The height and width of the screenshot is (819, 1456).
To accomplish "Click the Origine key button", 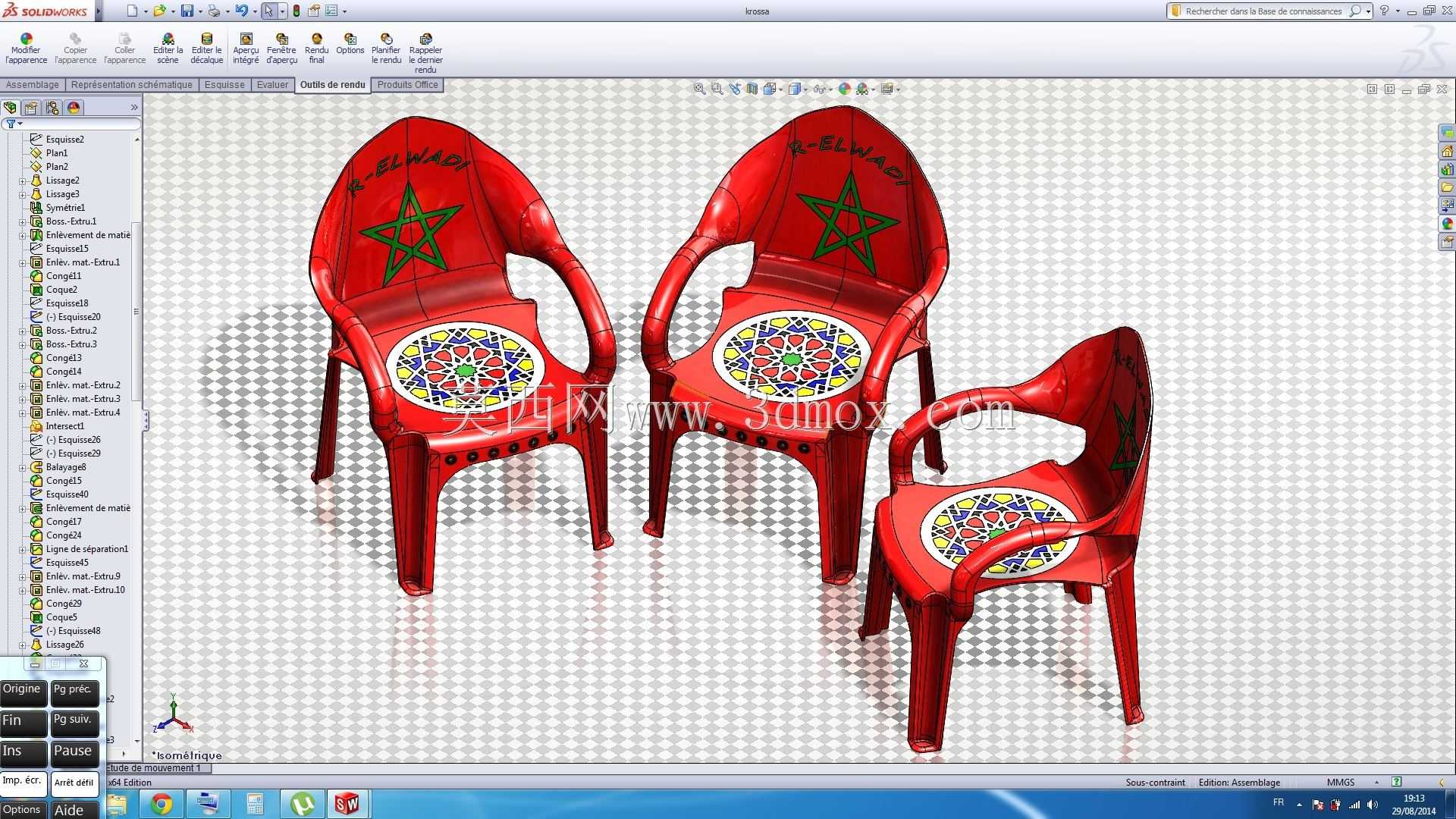I will (23, 692).
